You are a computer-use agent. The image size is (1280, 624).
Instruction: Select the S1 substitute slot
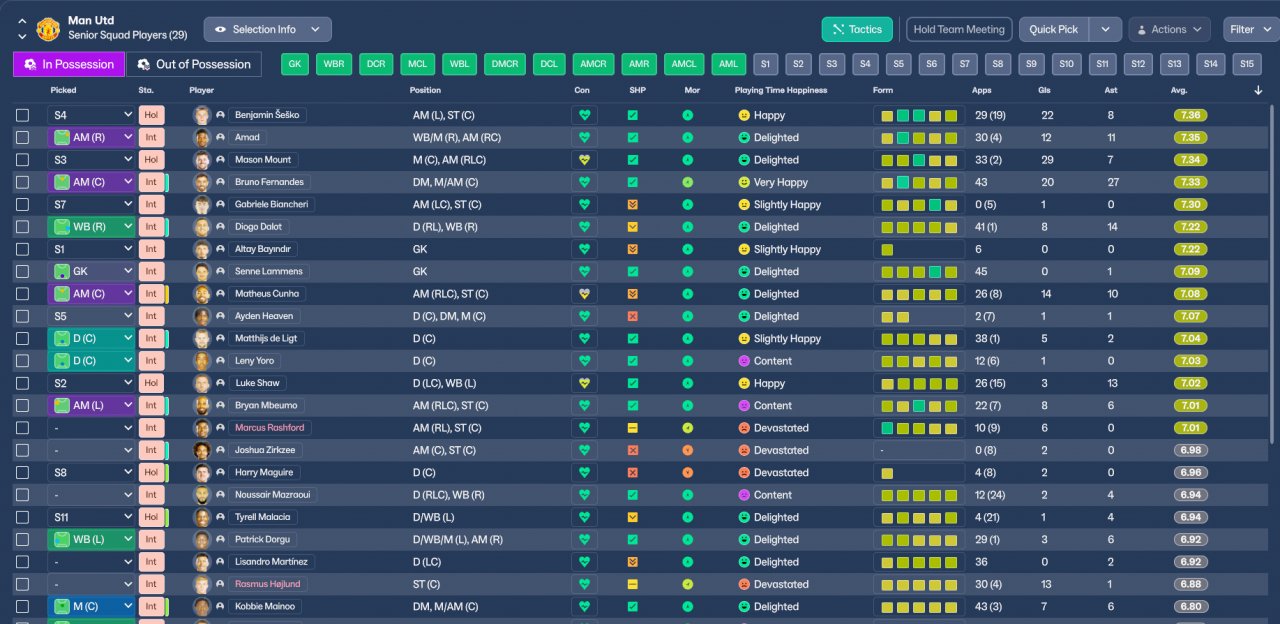point(766,64)
